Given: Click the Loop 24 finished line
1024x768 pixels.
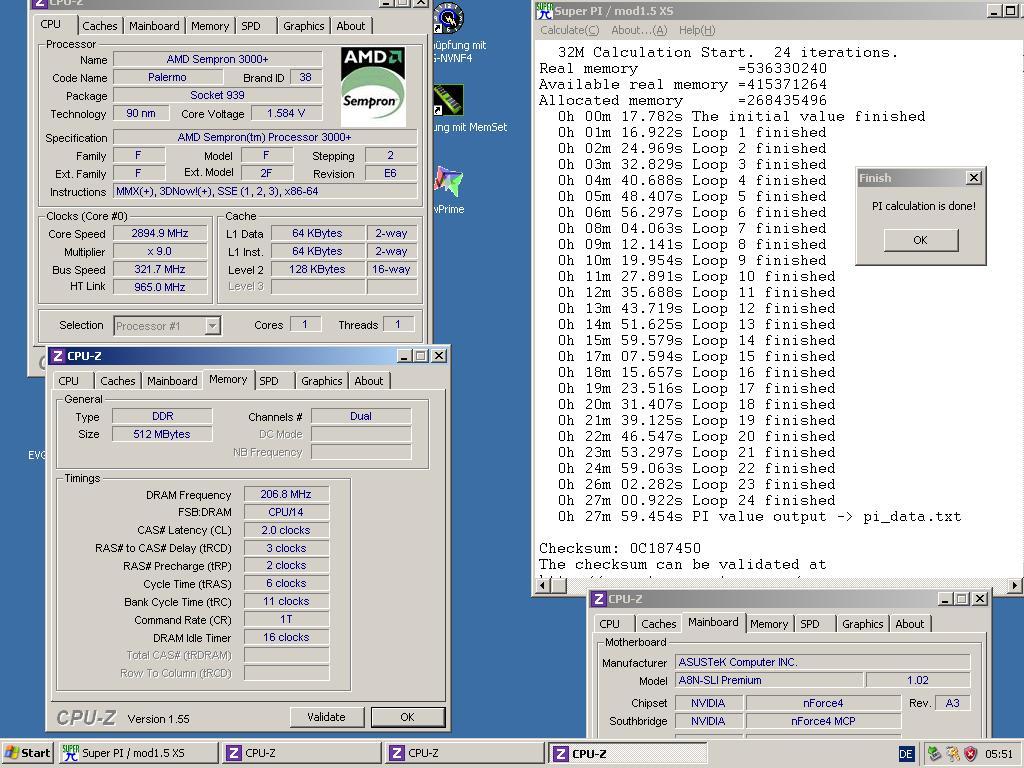Looking at the screenshot, I should tap(696, 500).
